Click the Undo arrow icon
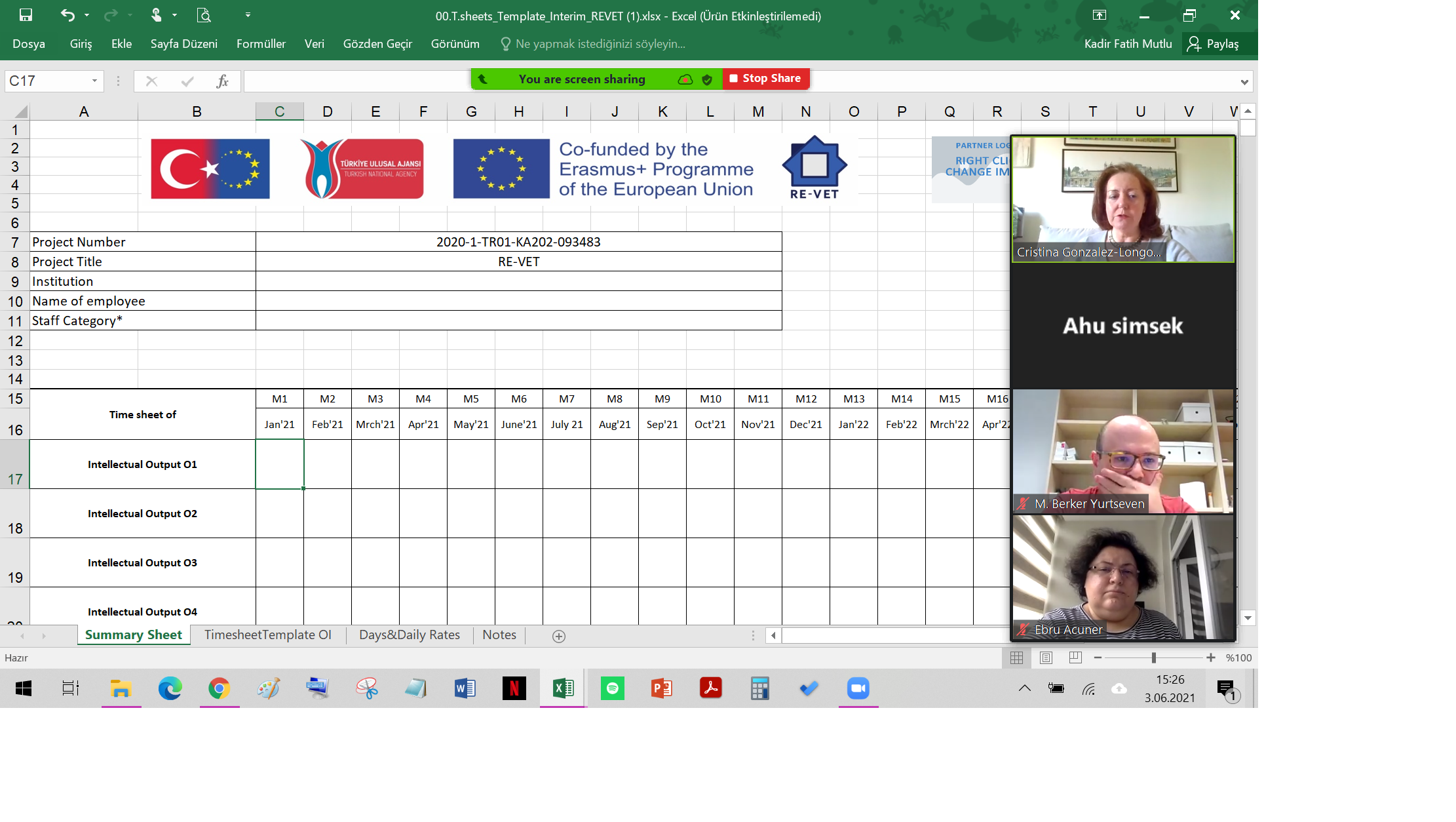 point(67,14)
